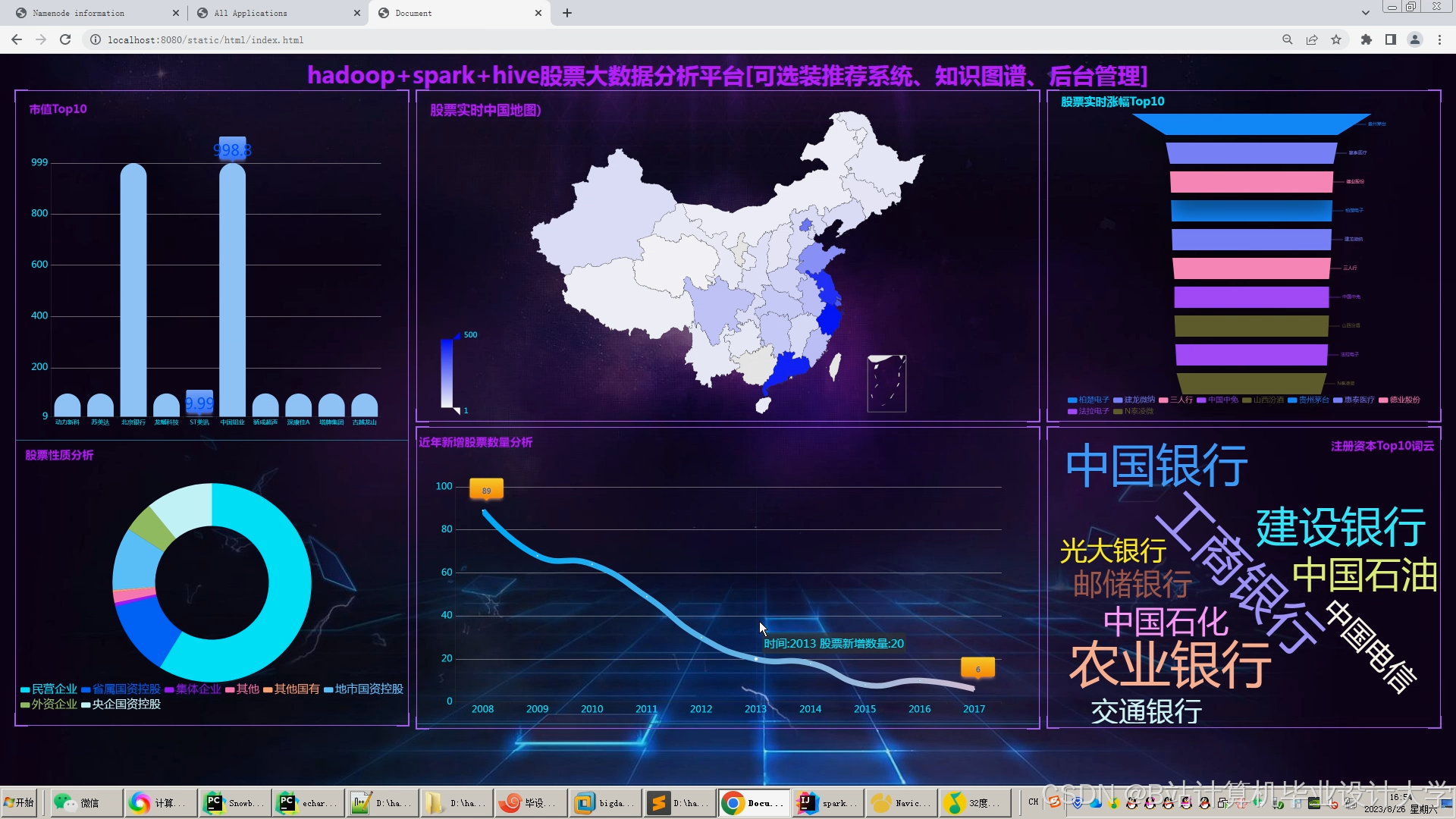Click the 中国银行 word in word cloud
Screen dimensions: 1456x819
pyautogui.click(x=1156, y=466)
